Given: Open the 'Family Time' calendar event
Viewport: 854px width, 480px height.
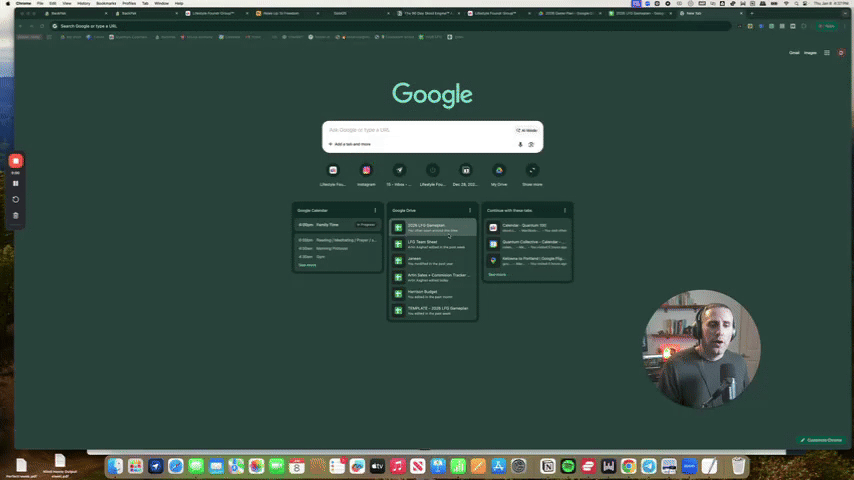Looking at the screenshot, I should (338, 224).
